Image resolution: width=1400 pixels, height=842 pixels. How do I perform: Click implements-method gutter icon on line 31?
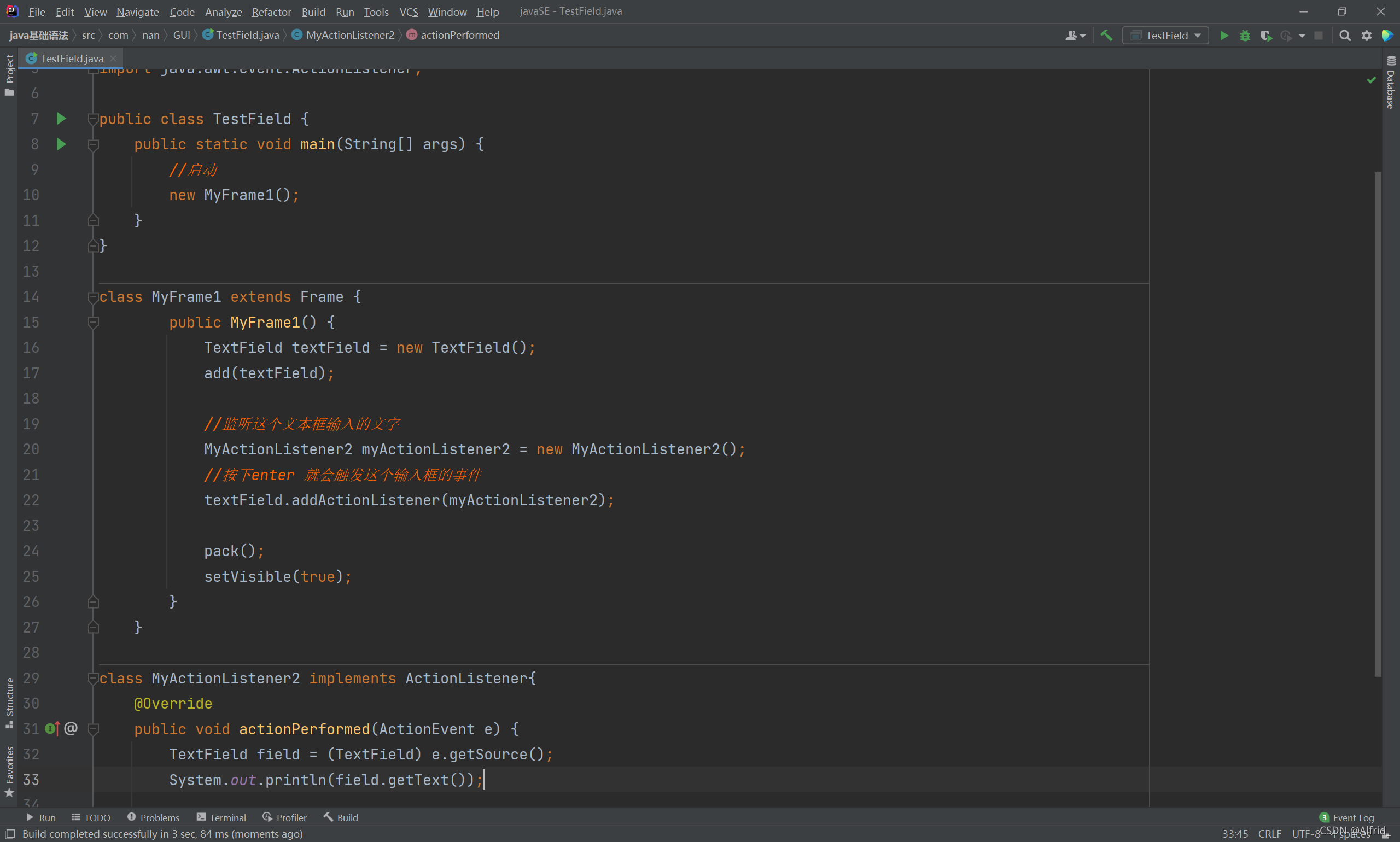pyautogui.click(x=53, y=728)
